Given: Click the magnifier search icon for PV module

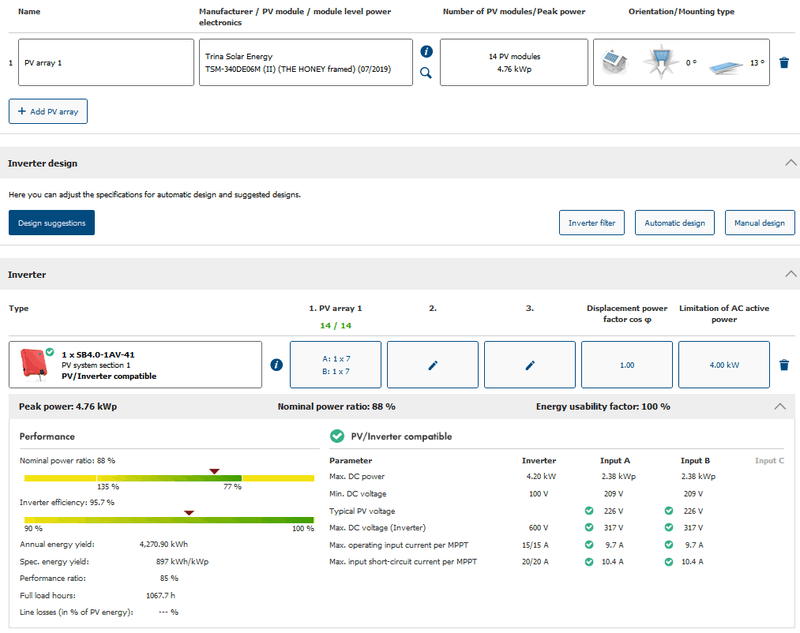Looking at the screenshot, I should coord(426,73).
